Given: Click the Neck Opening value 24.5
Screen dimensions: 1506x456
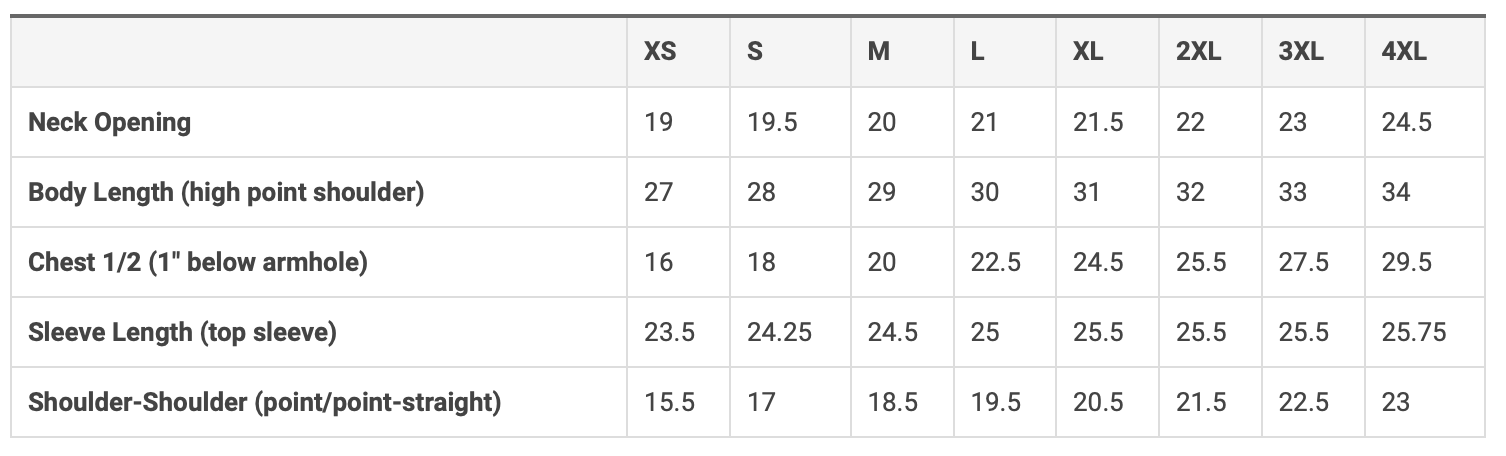Looking at the screenshot, I should tap(1406, 122).
